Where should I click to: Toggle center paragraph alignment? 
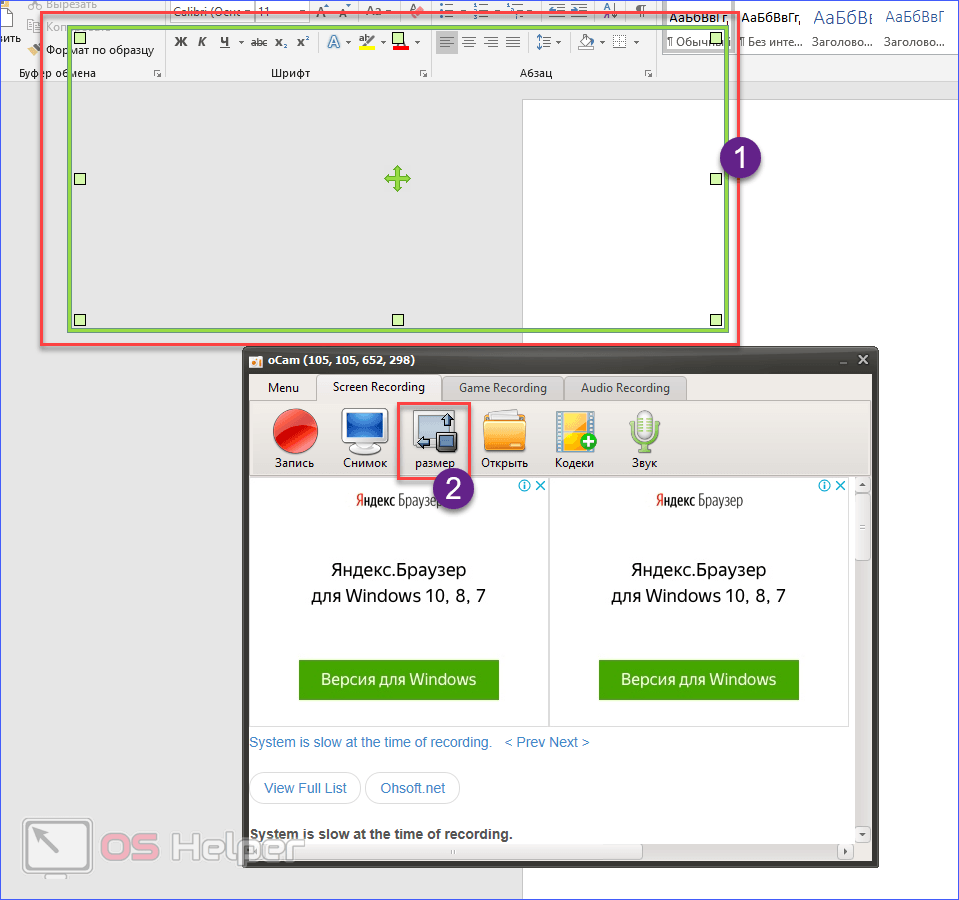[469, 42]
